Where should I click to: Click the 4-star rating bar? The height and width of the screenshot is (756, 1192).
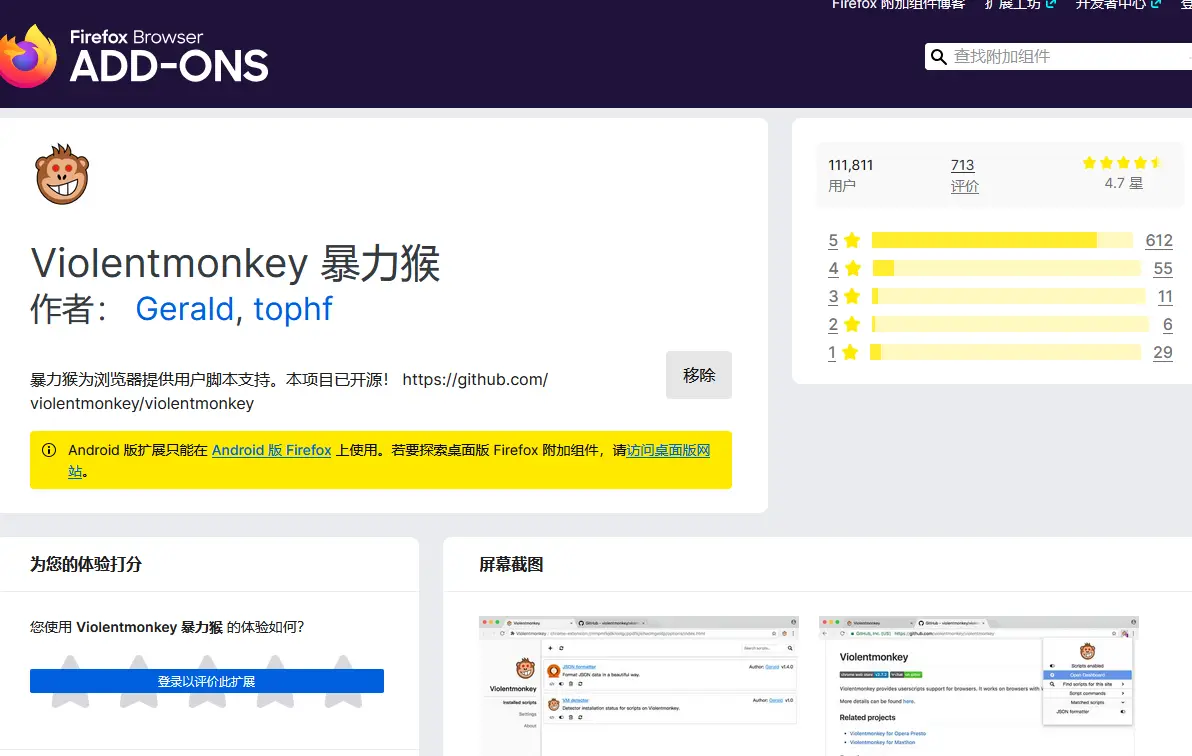[1007, 268]
